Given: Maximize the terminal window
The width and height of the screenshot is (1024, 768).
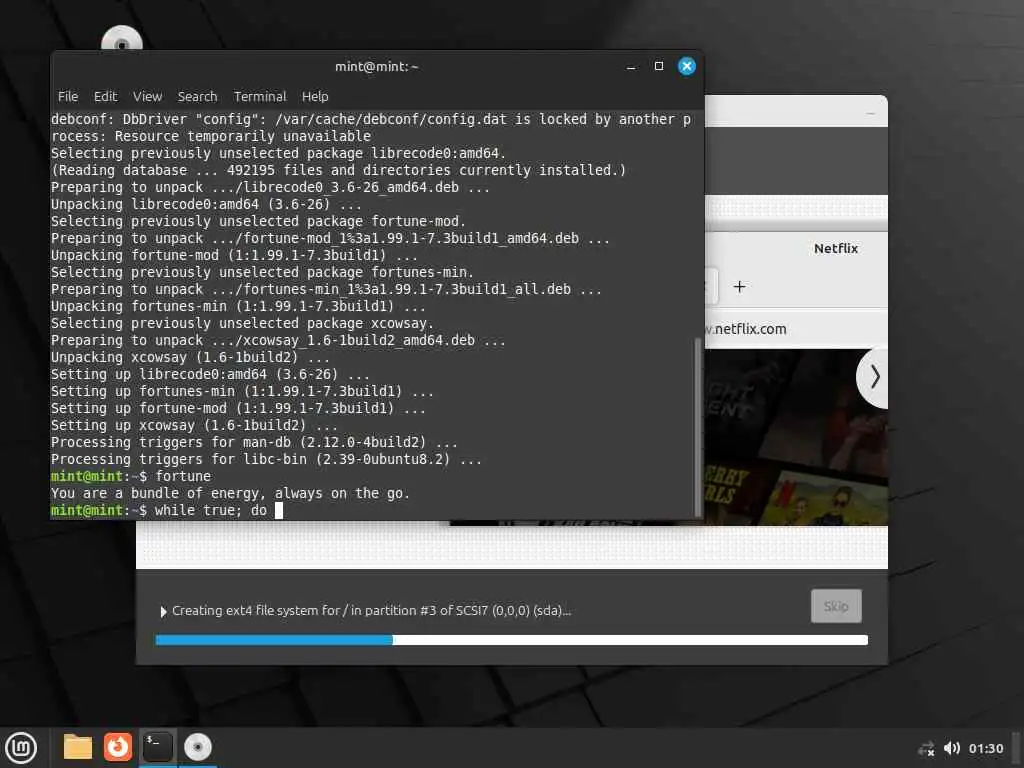Looking at the screenshot, I should tap(659, 66).
